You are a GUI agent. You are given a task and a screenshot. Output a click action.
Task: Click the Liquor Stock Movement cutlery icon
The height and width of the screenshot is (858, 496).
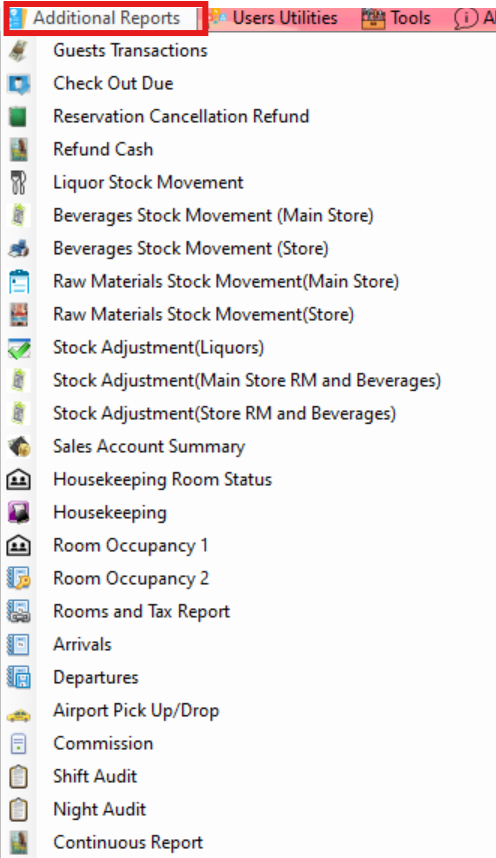tap(19, 183)
